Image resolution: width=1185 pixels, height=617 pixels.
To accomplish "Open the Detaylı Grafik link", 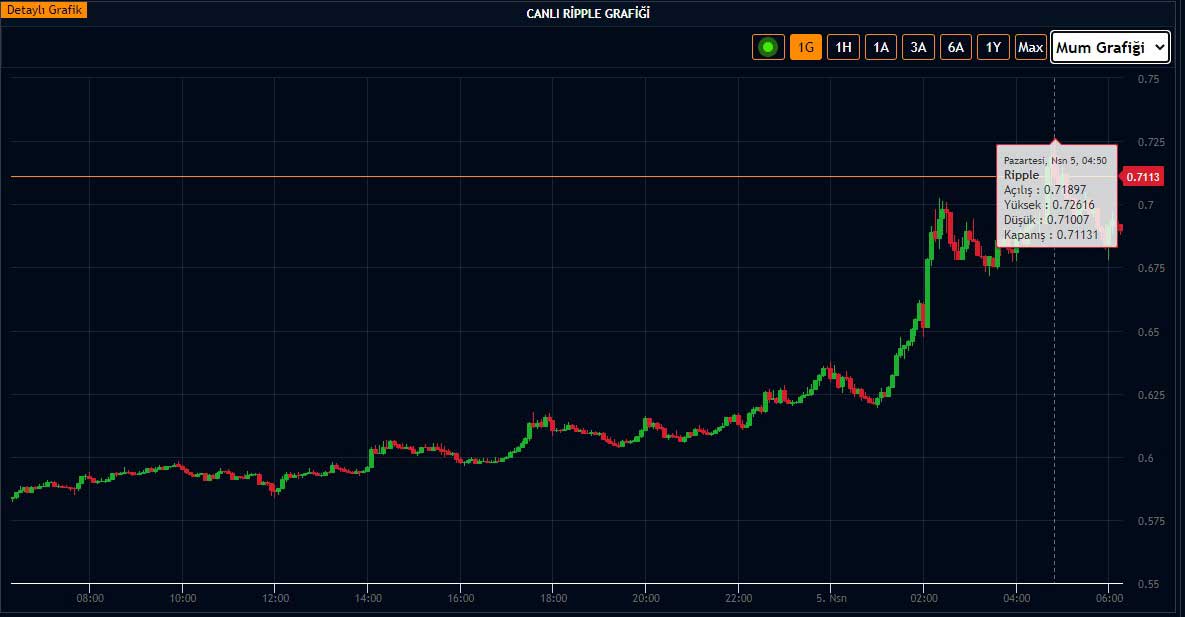I will (x=44, y=10).
